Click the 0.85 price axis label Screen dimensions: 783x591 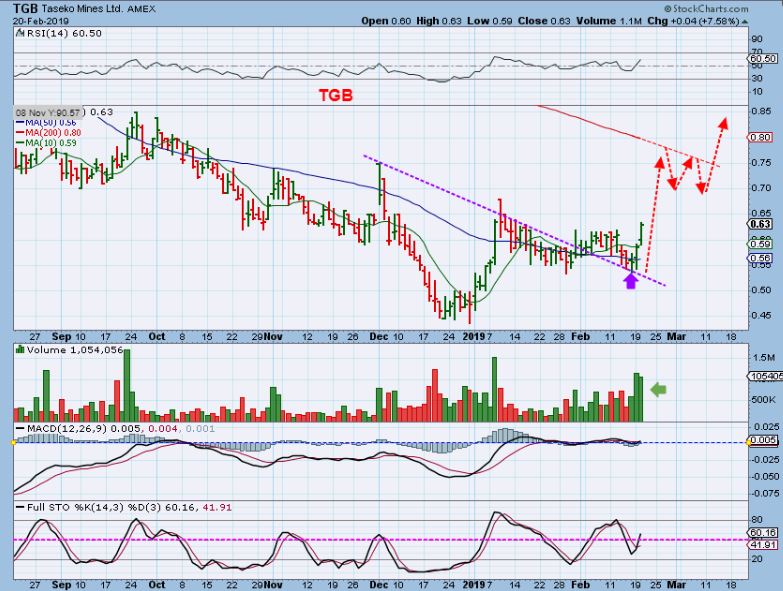pos(761,111)
